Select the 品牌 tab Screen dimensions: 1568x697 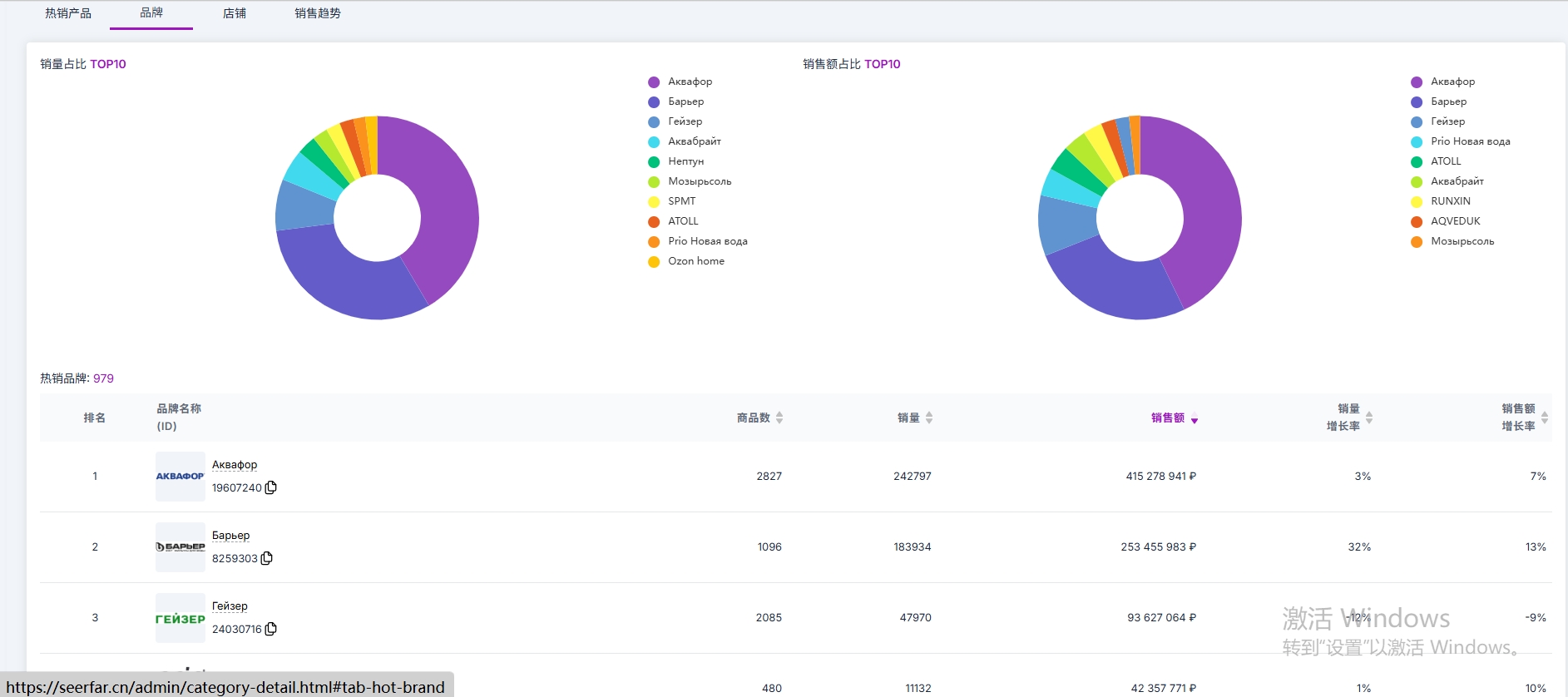tap(151, 13)
